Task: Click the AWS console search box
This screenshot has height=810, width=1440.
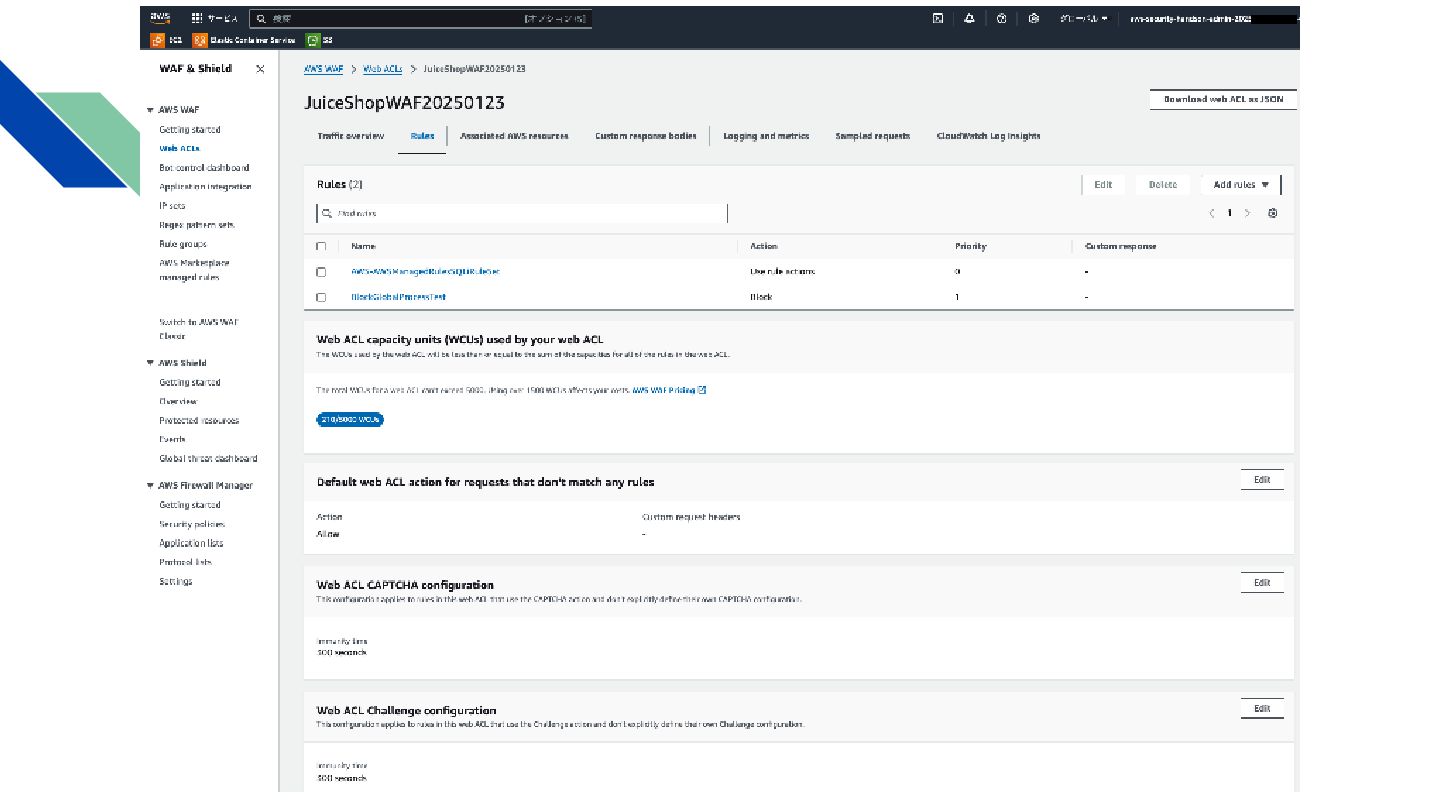Action: [x=420, y=18]
